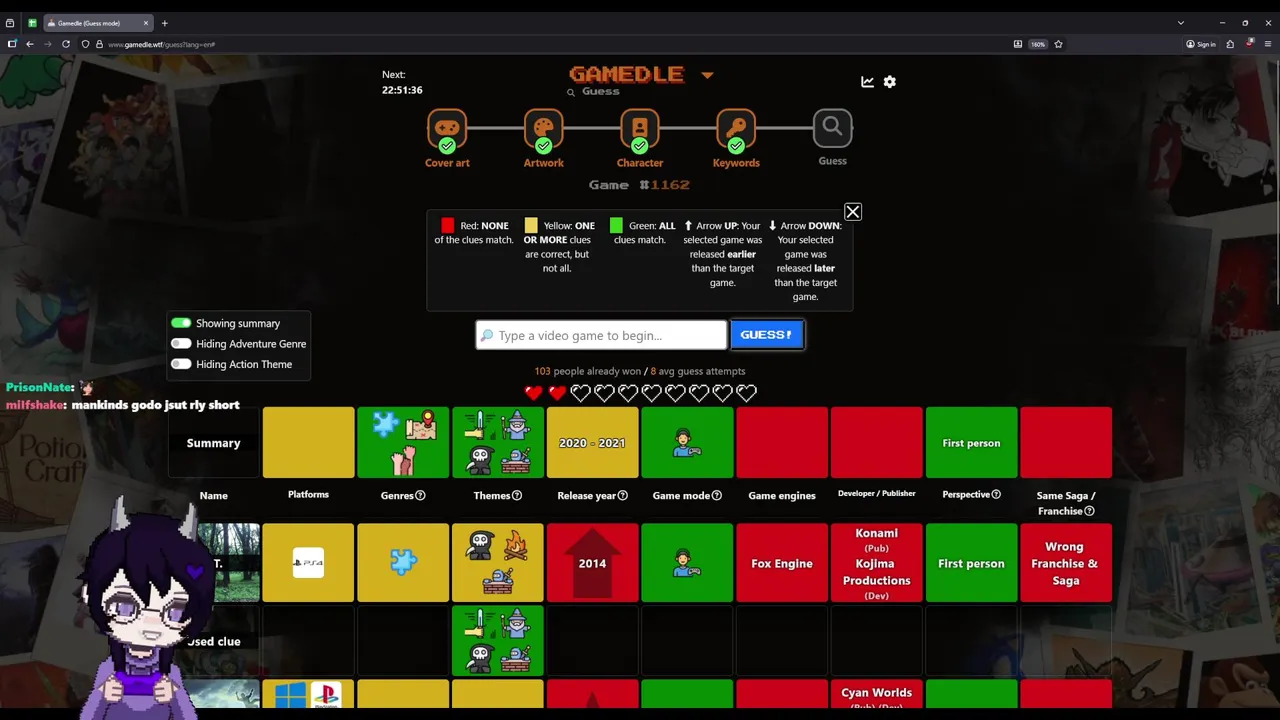The image size is (1280, 720).
Task: Click the PS4 platform cell in first guess
Action: tap(308, 563)
